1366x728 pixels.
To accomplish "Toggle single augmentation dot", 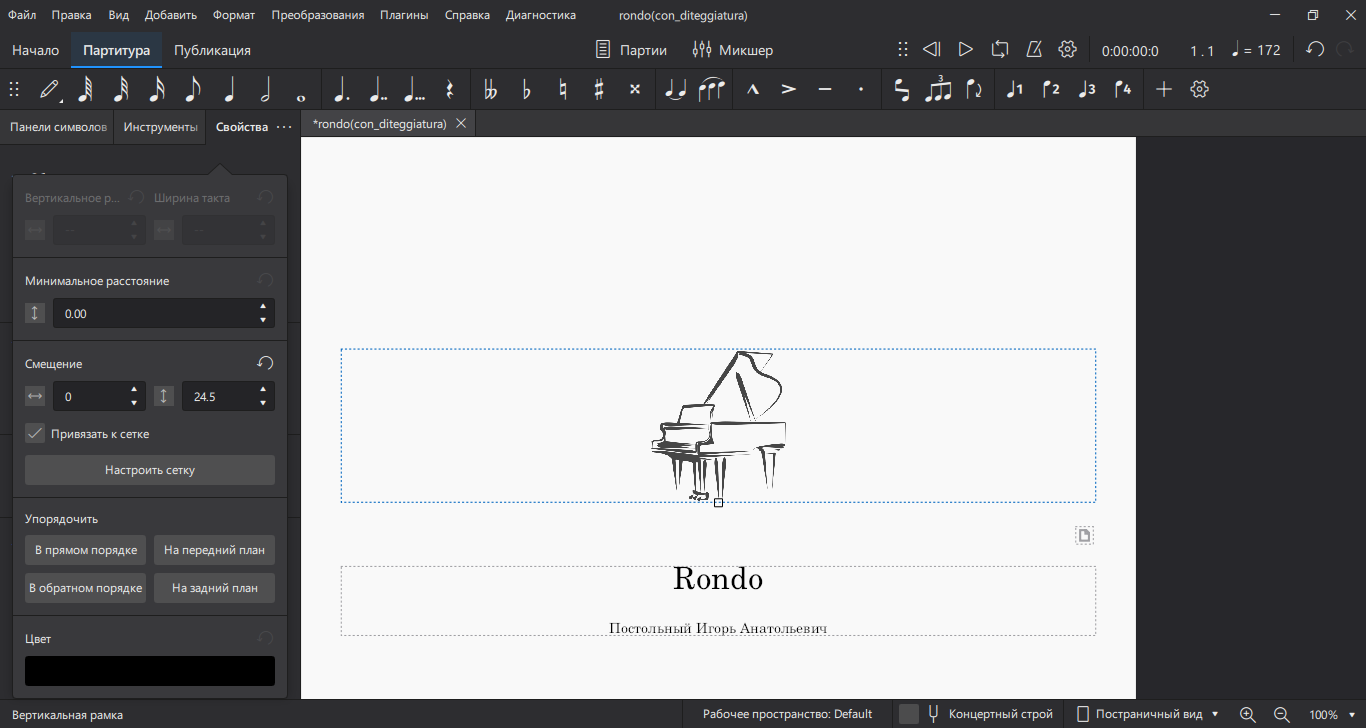I will point(341,89).
